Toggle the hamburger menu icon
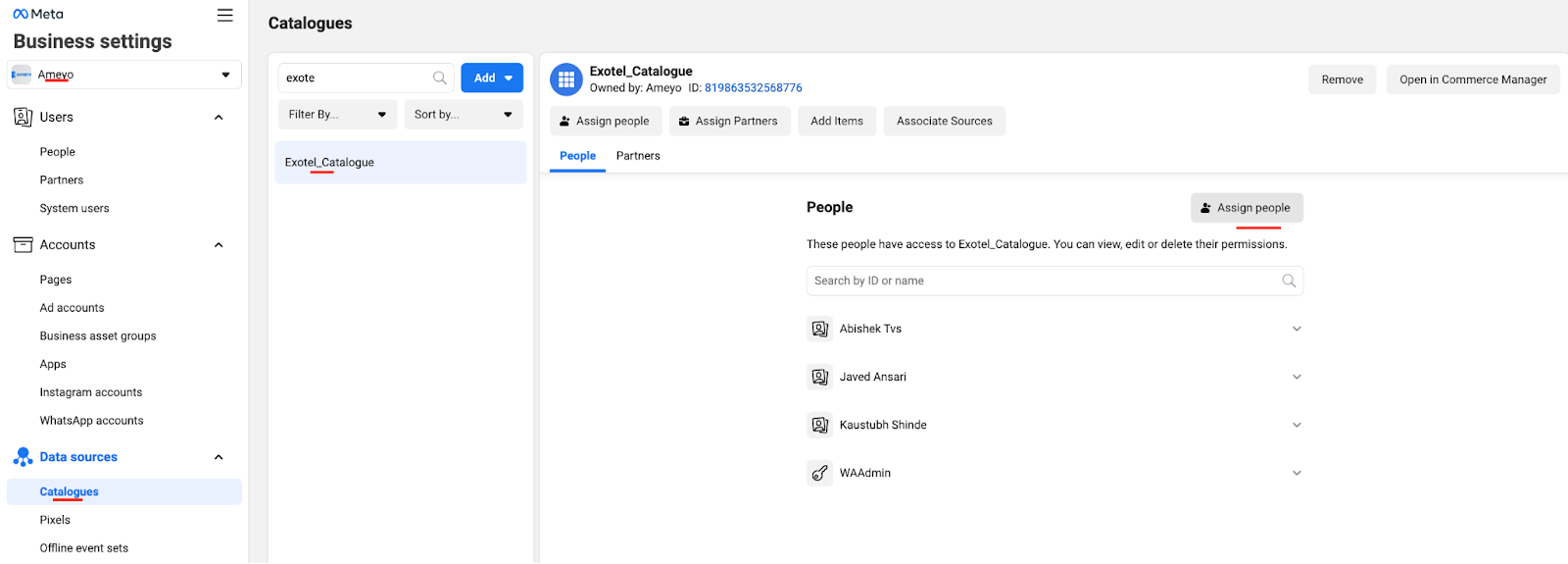The image size is (1568, 564). click(x=225, y=15)
